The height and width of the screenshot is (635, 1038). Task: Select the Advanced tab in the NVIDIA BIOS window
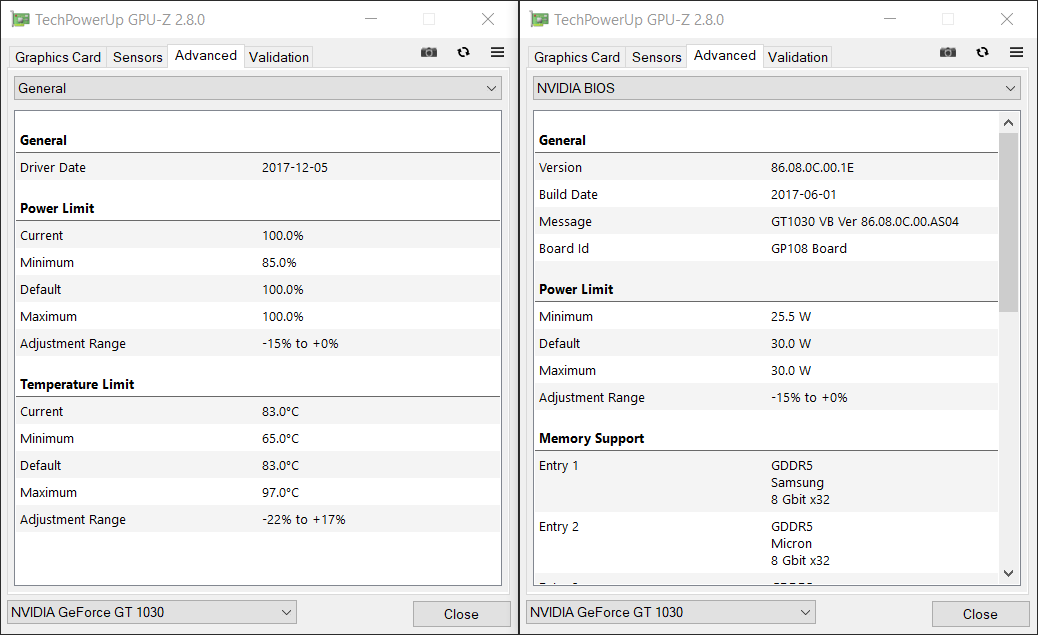[x=725, y=56]
